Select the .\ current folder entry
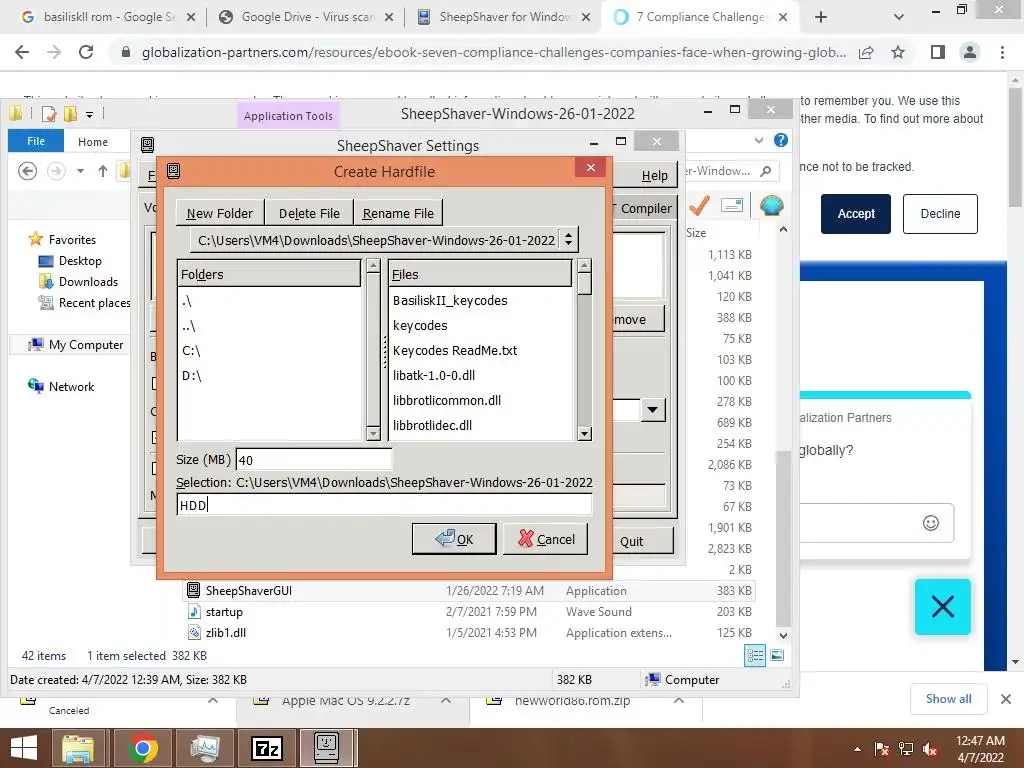This screenshot has width=1024, height=768. 187,301
